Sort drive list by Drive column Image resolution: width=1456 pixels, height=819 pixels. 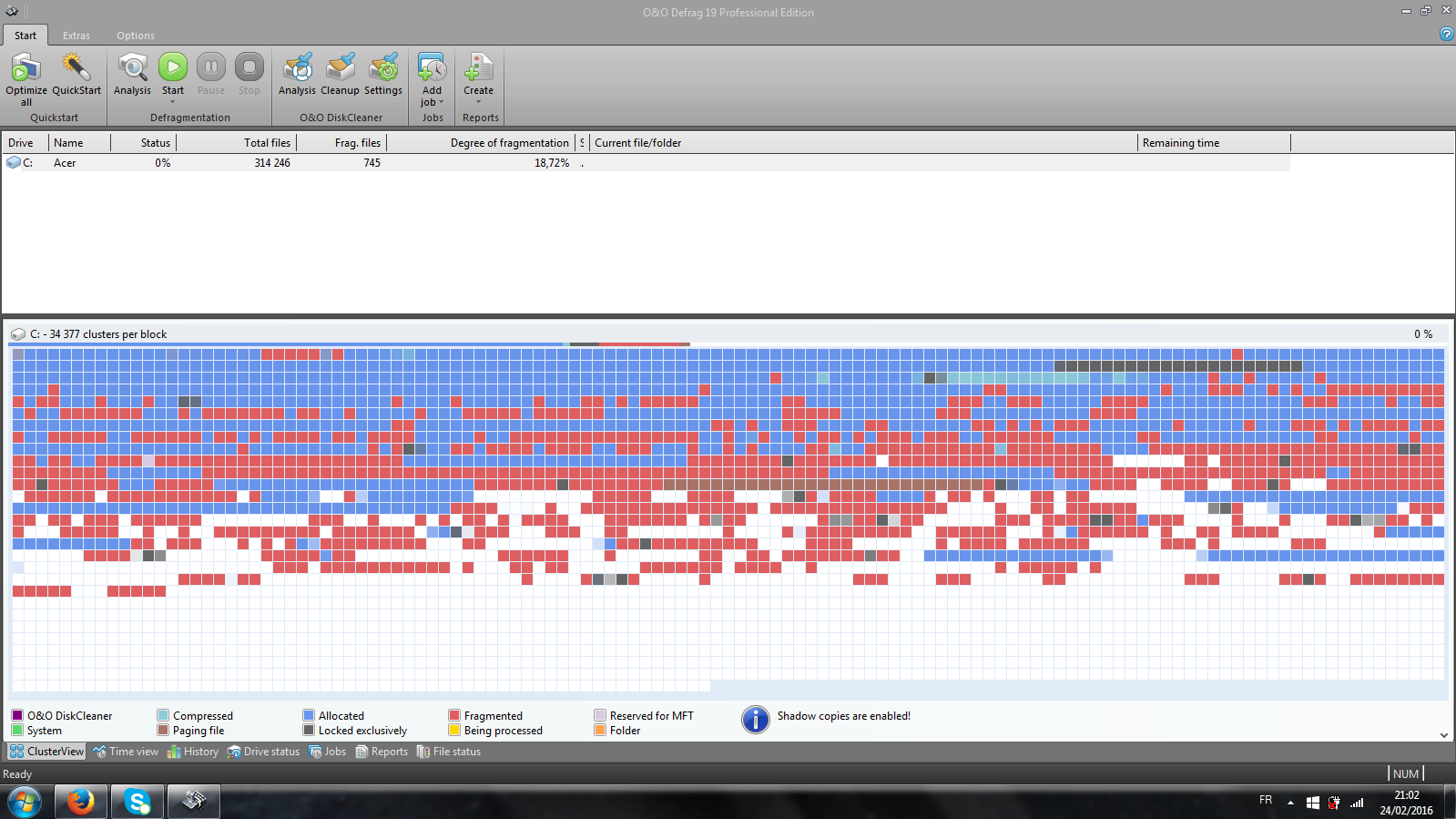click(x=25, y=143)
